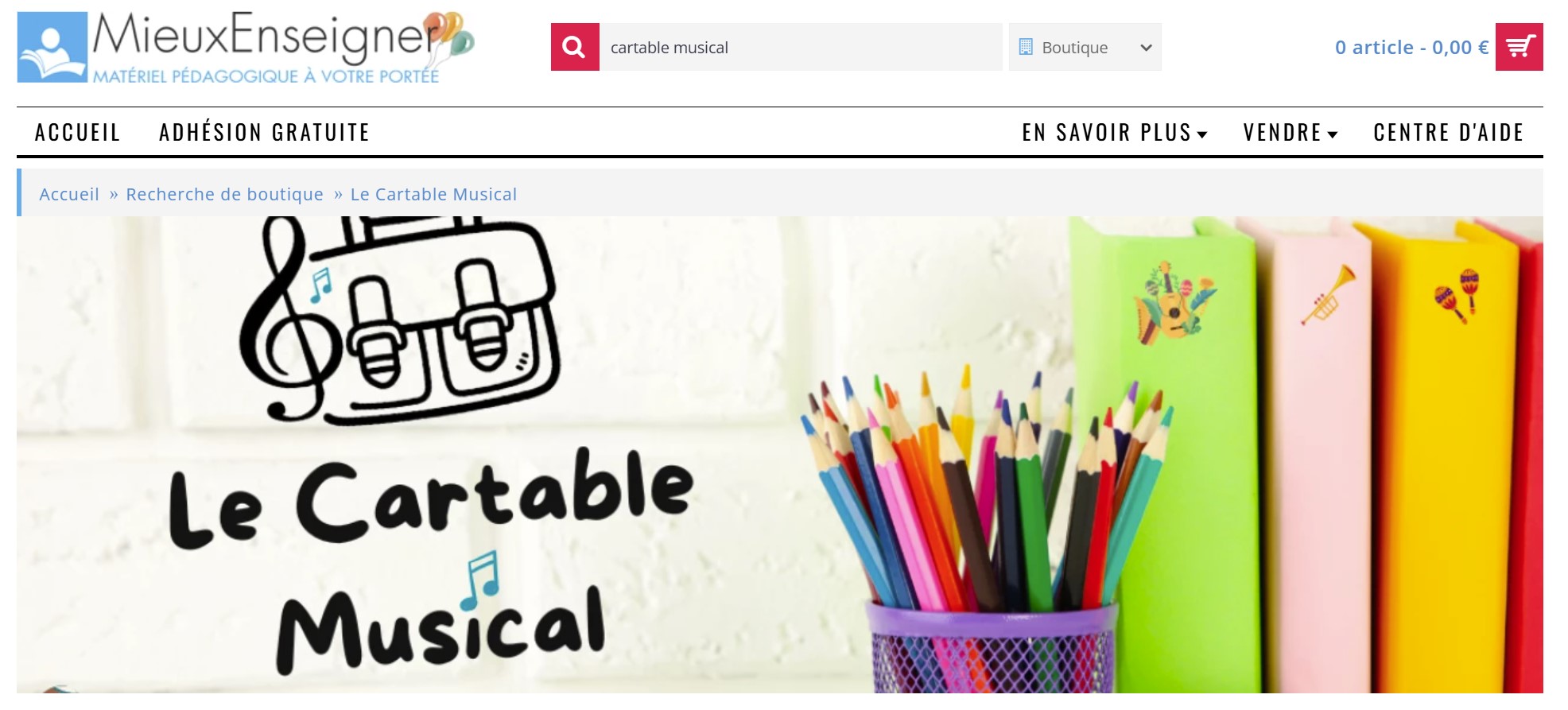This screenshot has height=710, width=1568.
Task: Open ADHÉSION GRATUITE menu item
Action: click(265, 132)
